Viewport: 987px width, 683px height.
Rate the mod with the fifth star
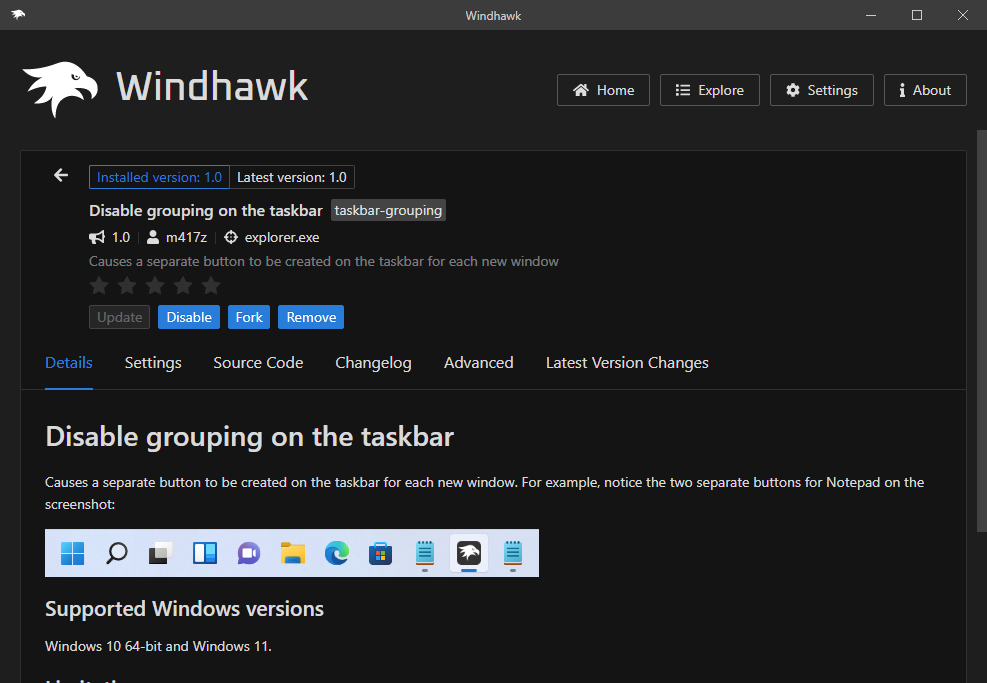pyautogui.click(x=211, y=285)
